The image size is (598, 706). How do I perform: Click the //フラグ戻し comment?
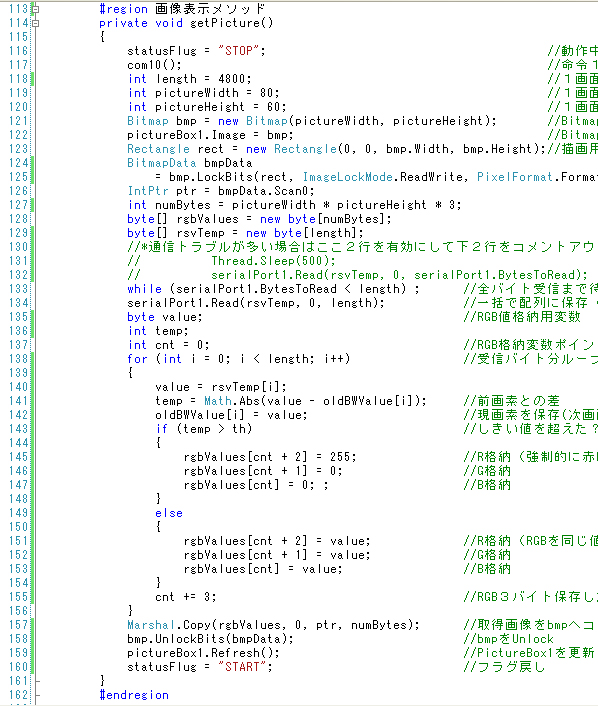pyautogui.click(x=504, y=667)
